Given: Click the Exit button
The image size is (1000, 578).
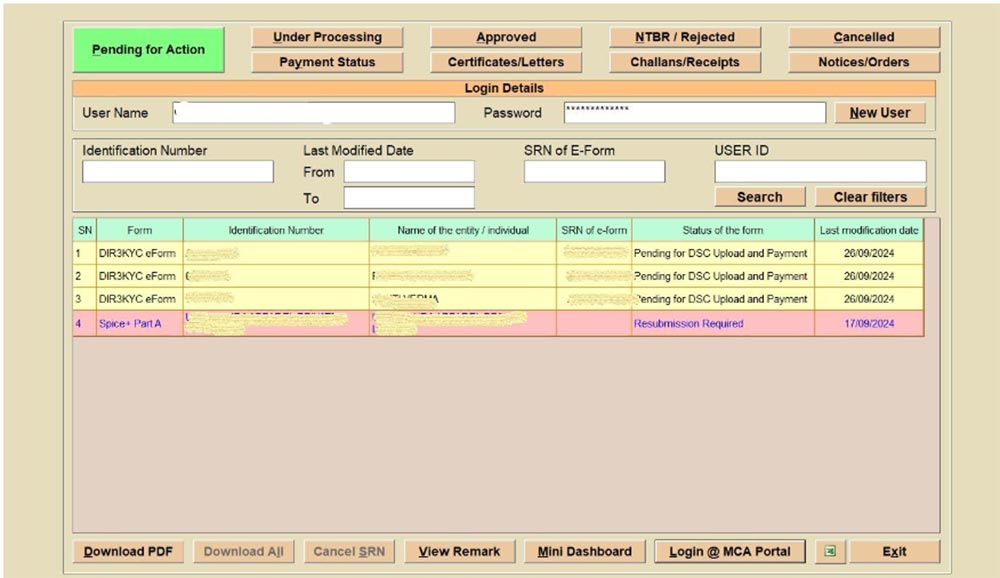Looking at the screenshot, I should click(x=894, y=551).
